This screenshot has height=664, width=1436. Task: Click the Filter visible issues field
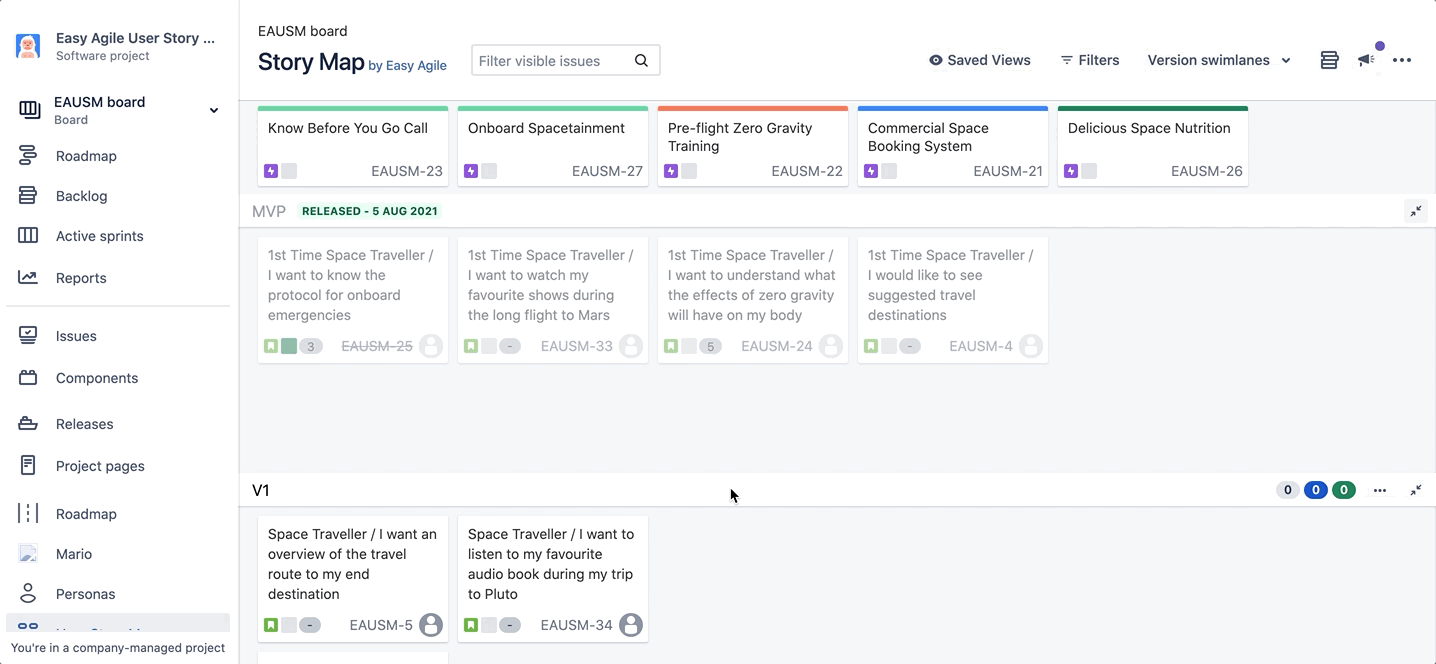552,61
